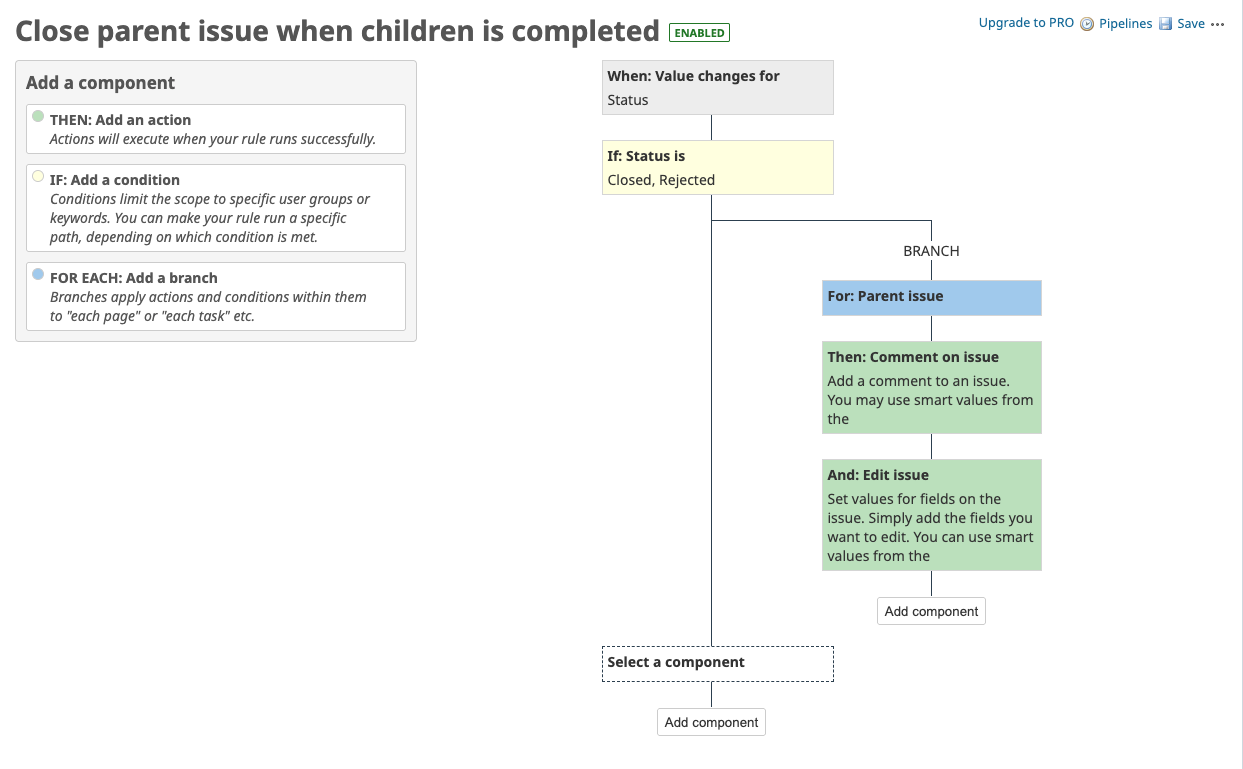This screenshot has width=1243, height=769.
Task: Click the green action dot icon
Action: tap(38, 116)
